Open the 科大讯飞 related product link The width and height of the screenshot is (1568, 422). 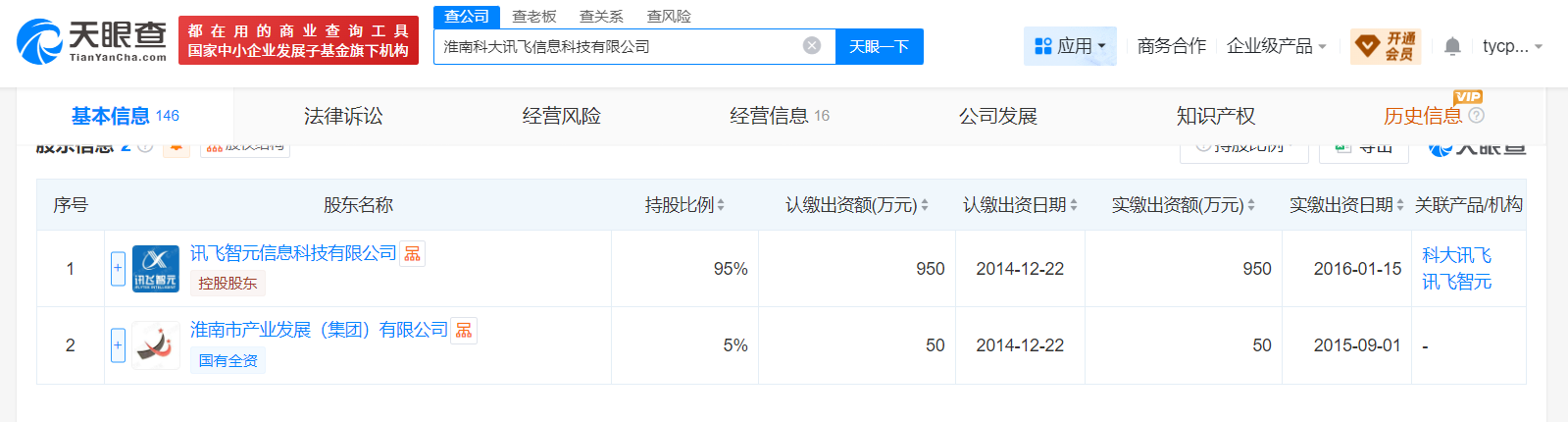coord(1456,255)
